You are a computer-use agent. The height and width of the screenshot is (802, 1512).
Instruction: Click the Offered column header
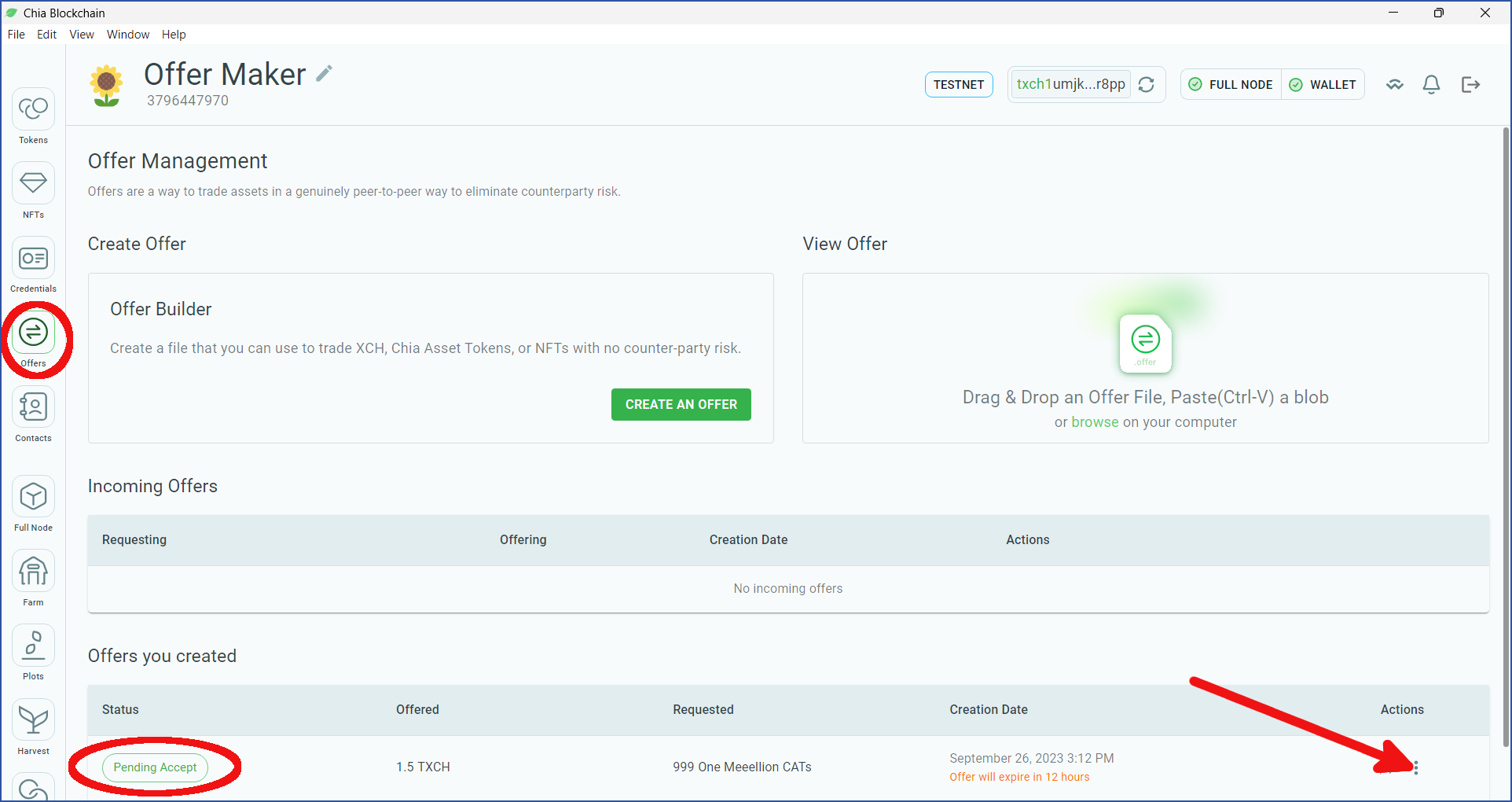pos(417,709)
